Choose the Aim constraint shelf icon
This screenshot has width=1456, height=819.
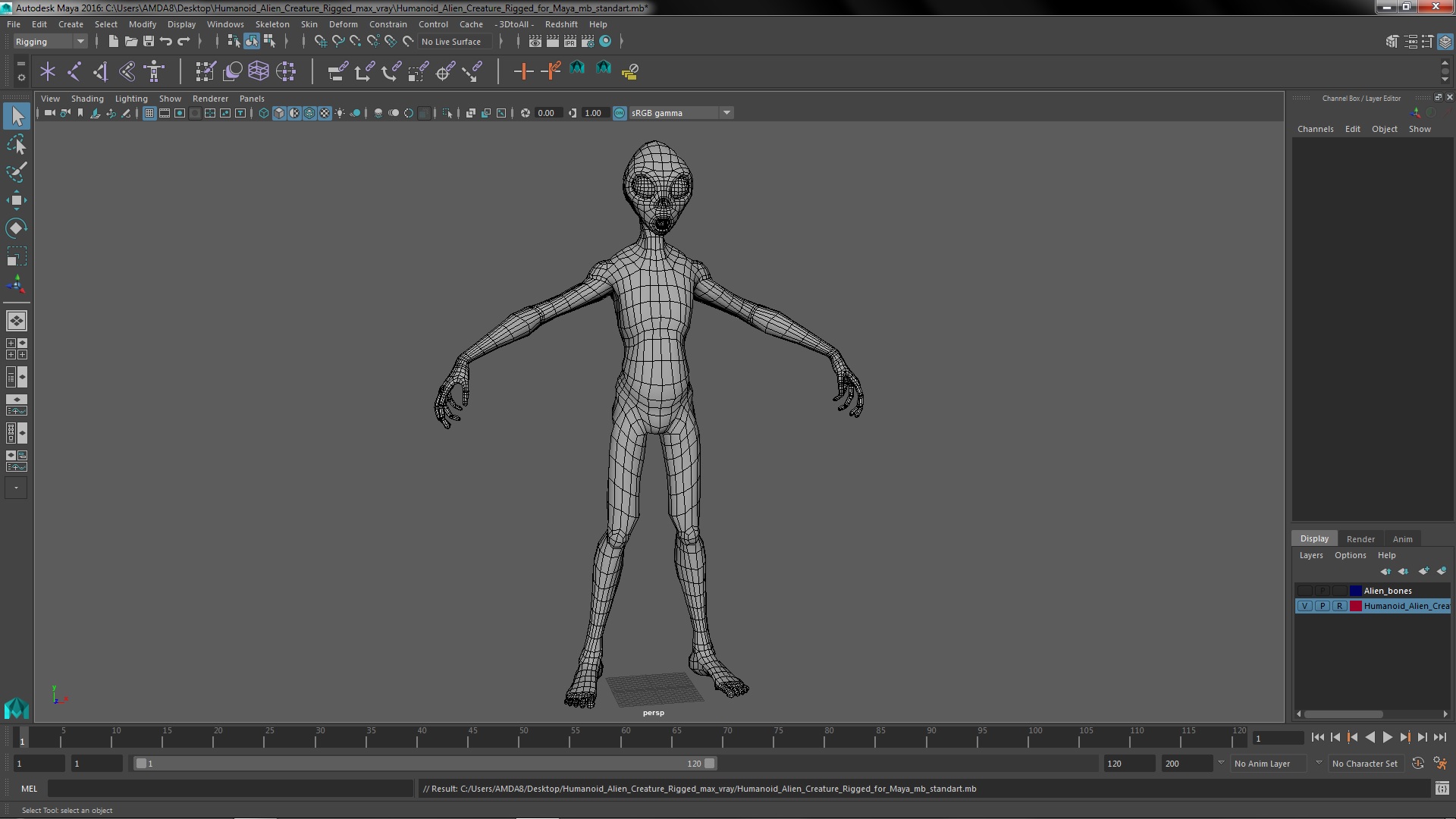click(x=445, y=71)
